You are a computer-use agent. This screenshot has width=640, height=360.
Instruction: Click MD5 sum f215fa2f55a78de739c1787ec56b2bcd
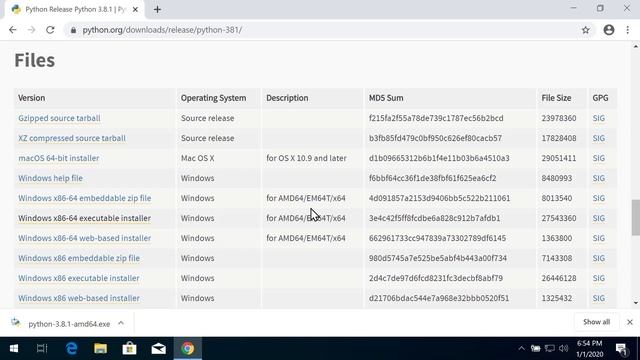tap(436, 118)
